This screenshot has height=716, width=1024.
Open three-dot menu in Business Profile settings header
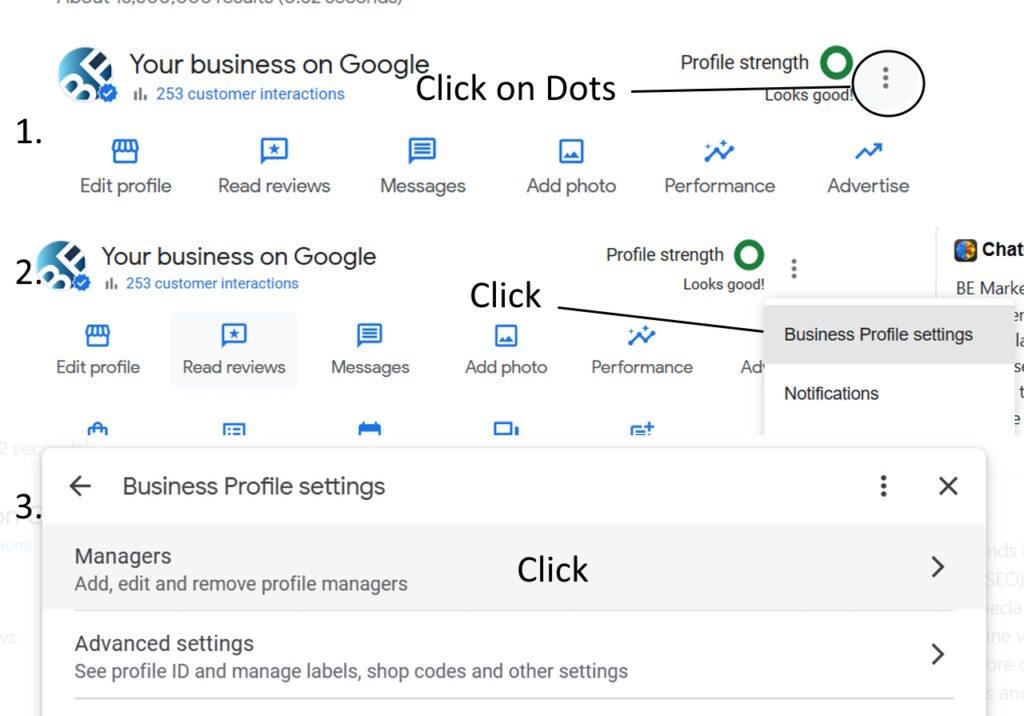coord(883,486)
